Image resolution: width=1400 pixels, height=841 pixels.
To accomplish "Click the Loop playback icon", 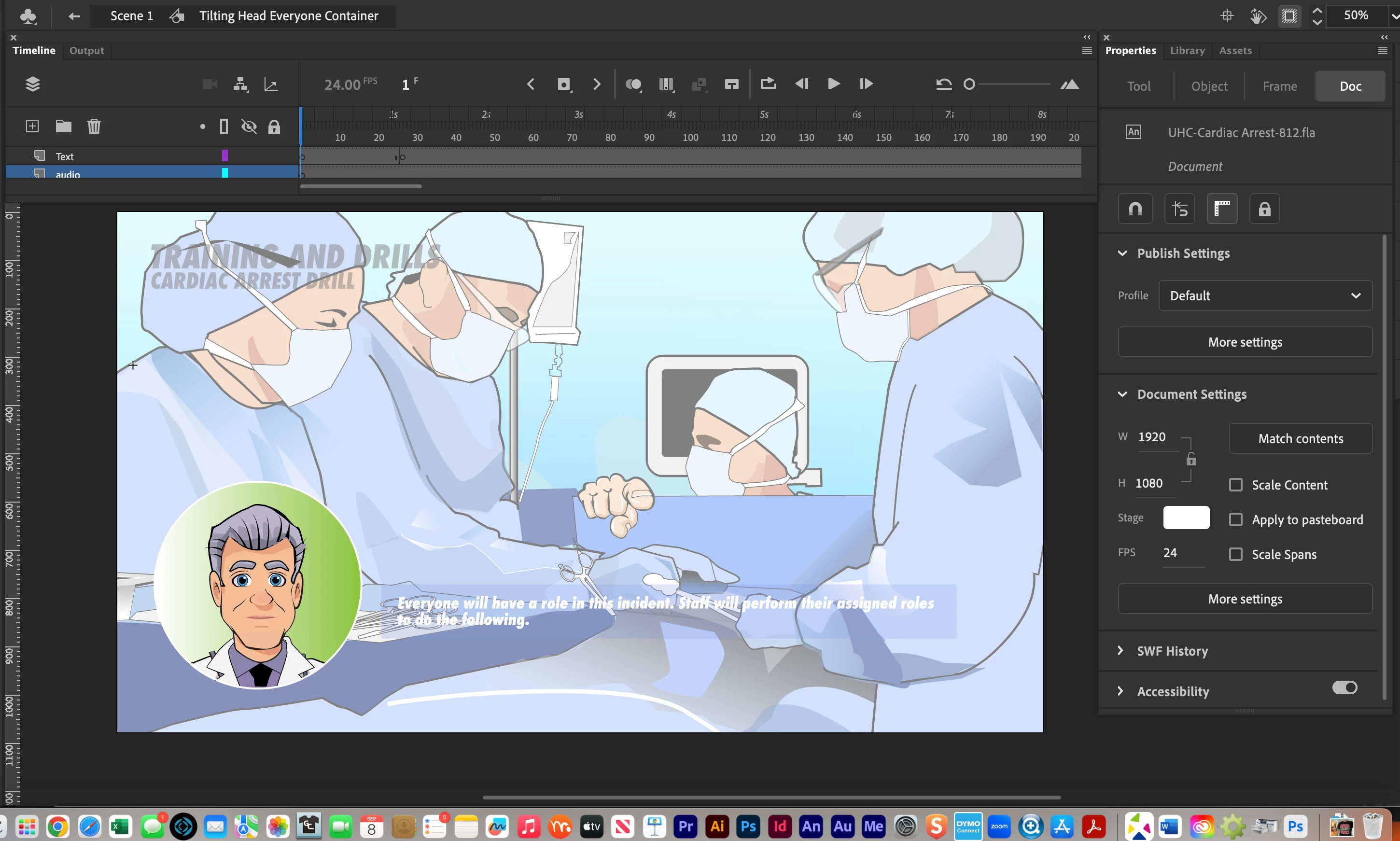I will coord(768,84).
